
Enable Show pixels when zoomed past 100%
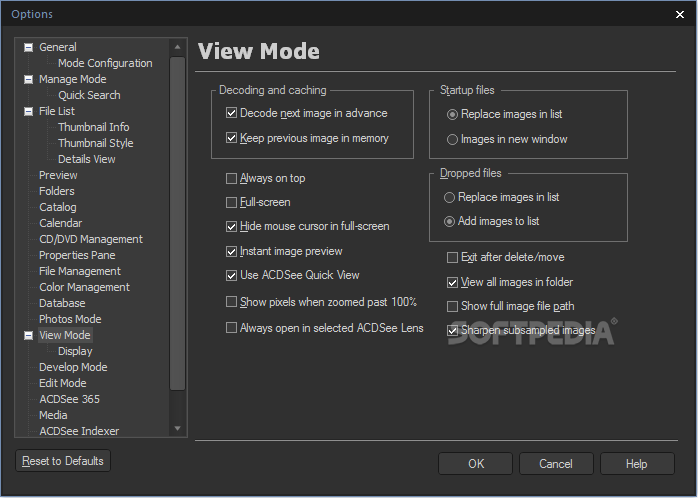[x=231, y=302]
